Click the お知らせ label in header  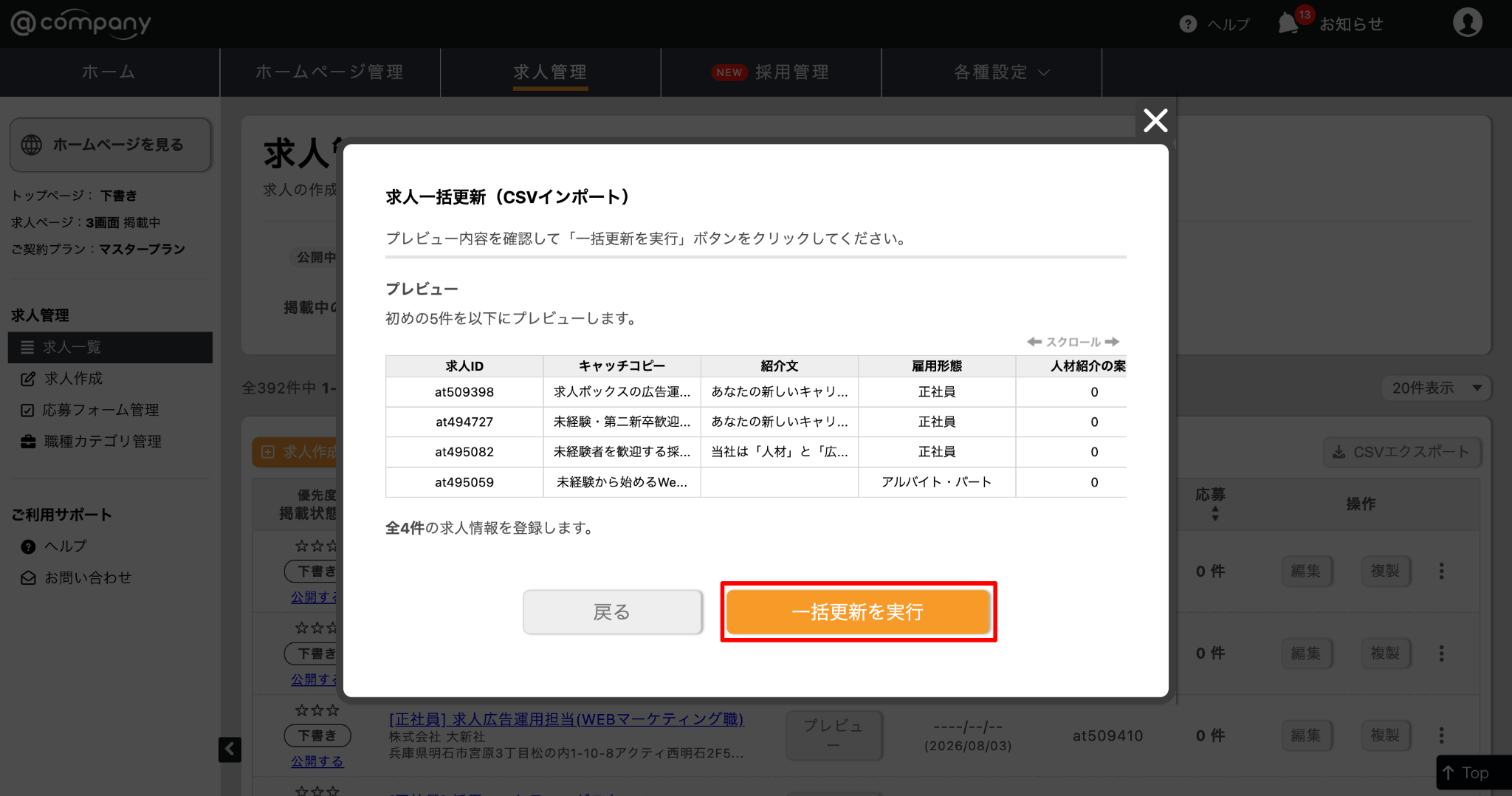[1351, 24]
